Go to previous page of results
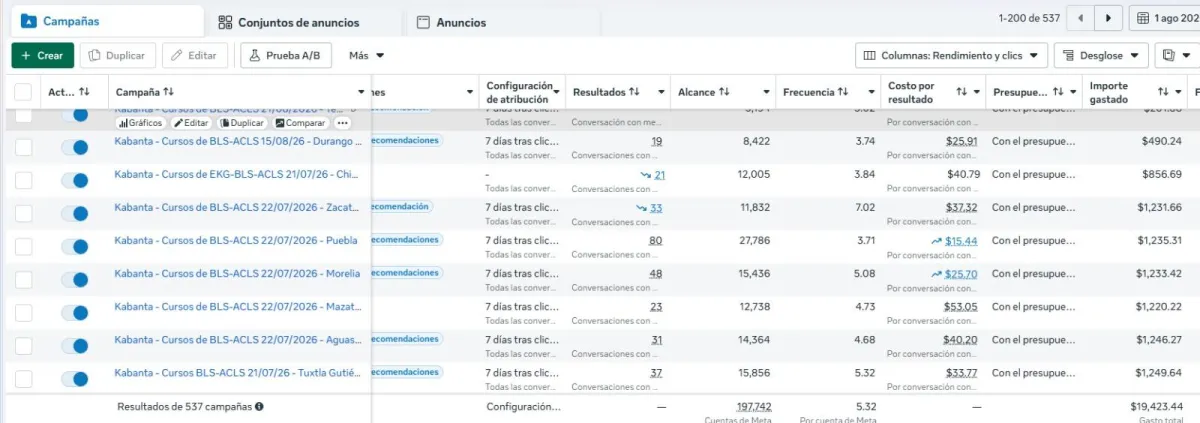Image resolution: width=1200 pixels, height=423 pixels. pos(1081,18)
